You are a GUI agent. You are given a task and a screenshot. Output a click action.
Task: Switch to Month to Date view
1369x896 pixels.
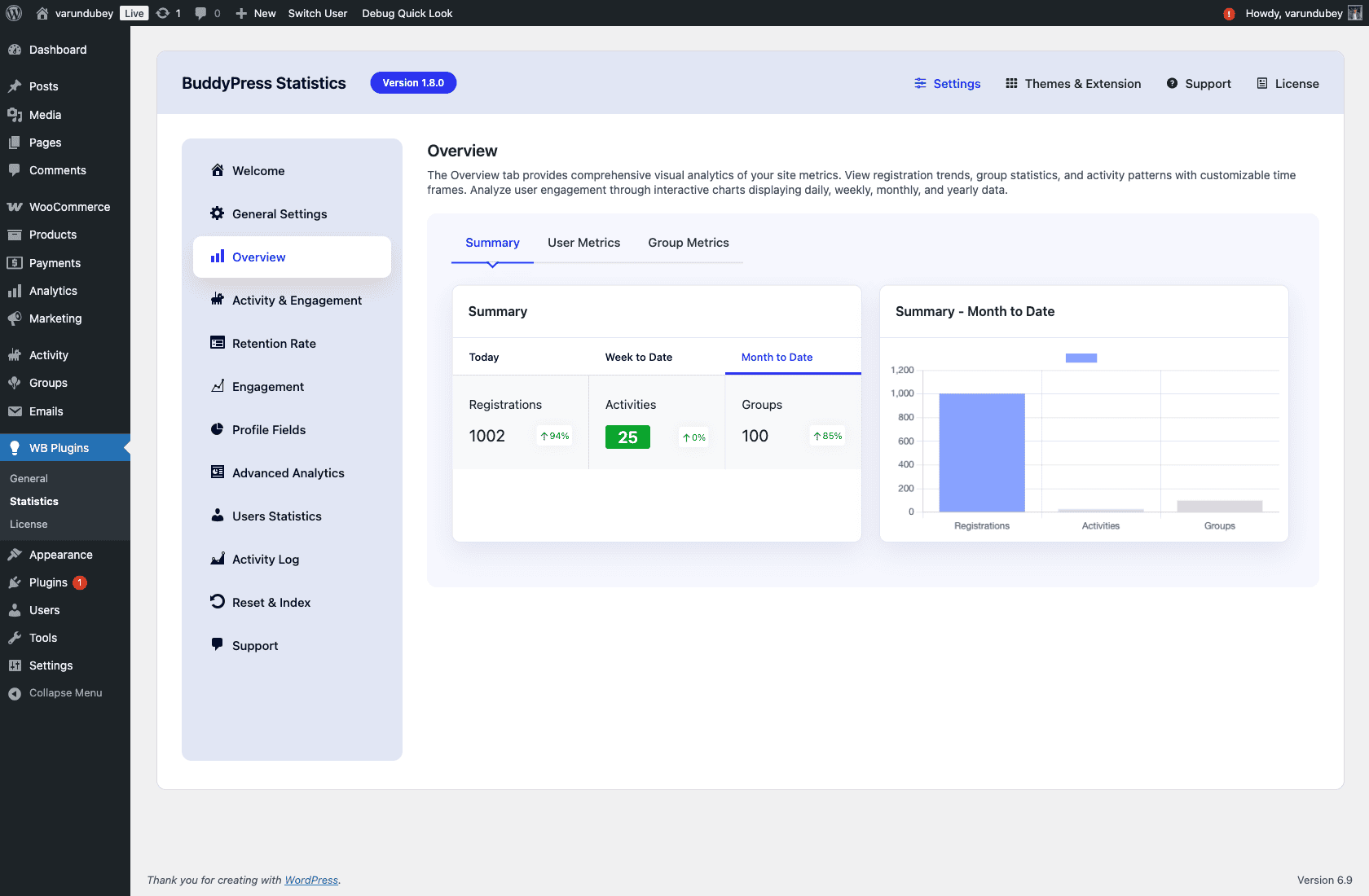(777, 357)
